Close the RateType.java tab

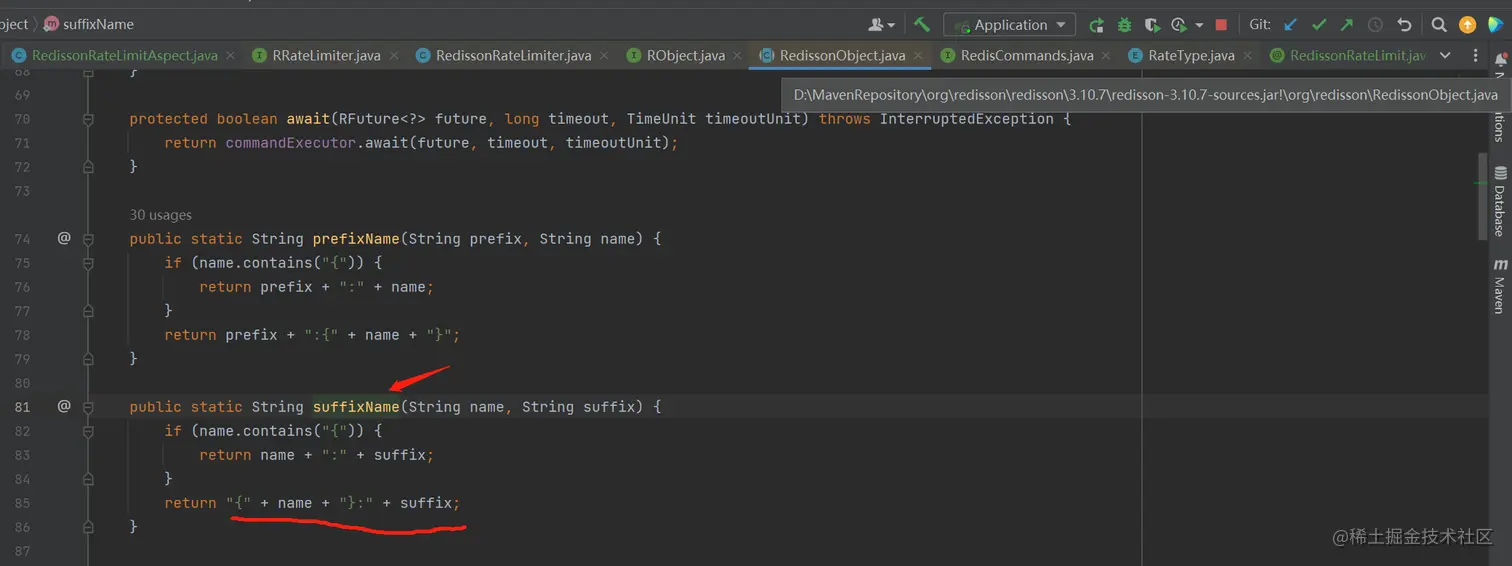click(1247, 56)
